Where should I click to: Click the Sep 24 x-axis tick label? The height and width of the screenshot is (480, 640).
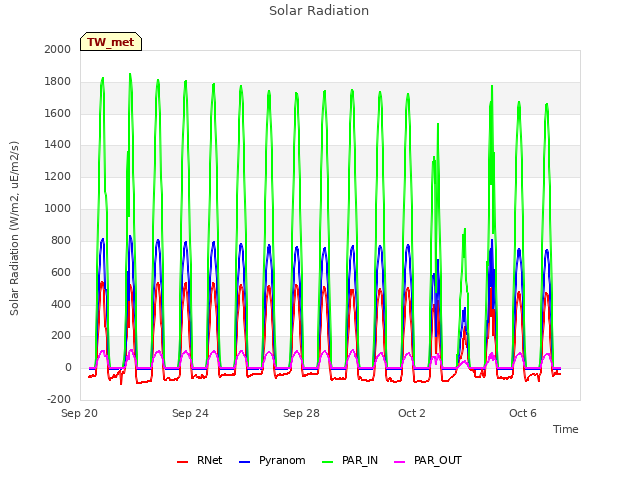190,413
